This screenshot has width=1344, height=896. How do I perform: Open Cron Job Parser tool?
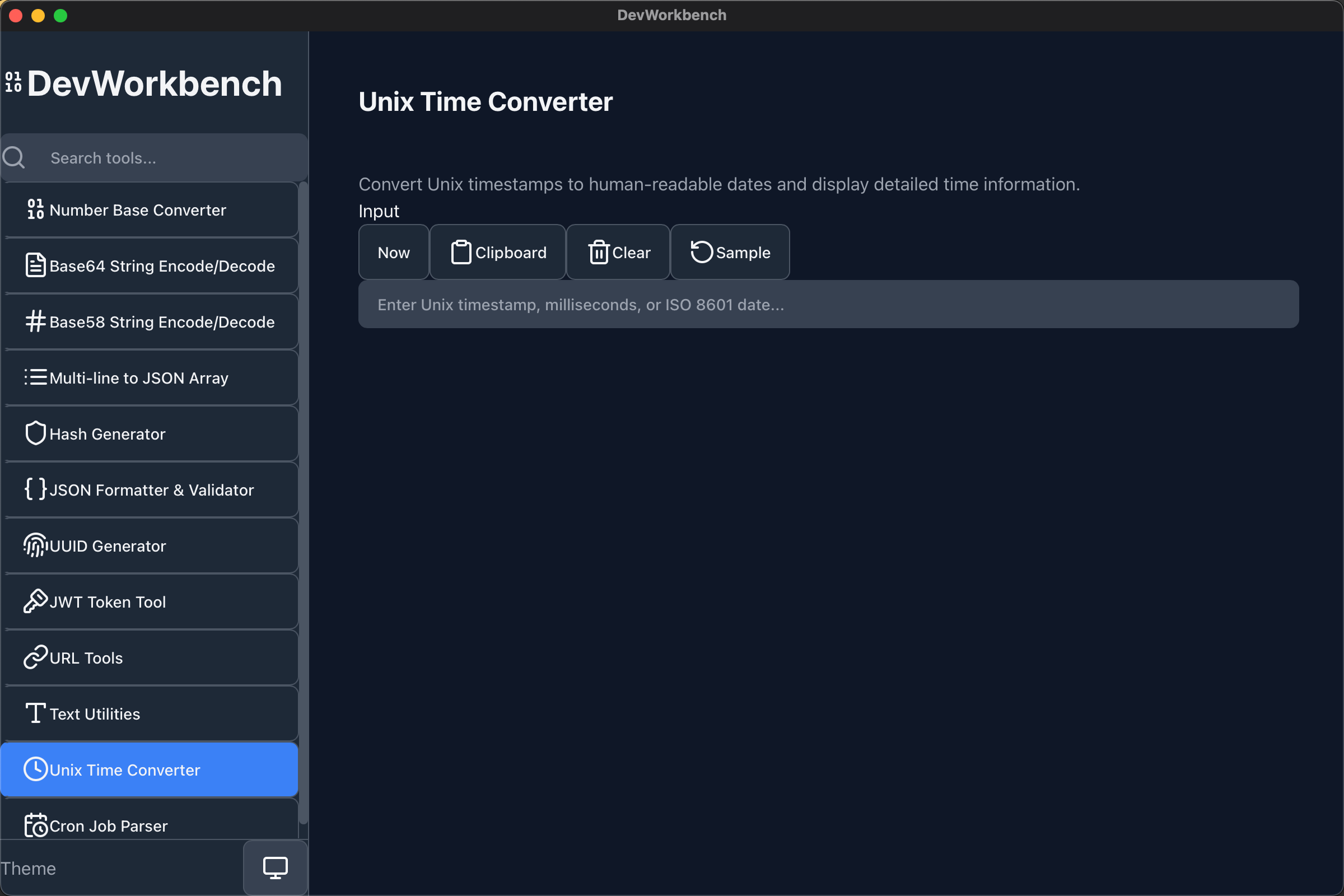coord(149,819)
